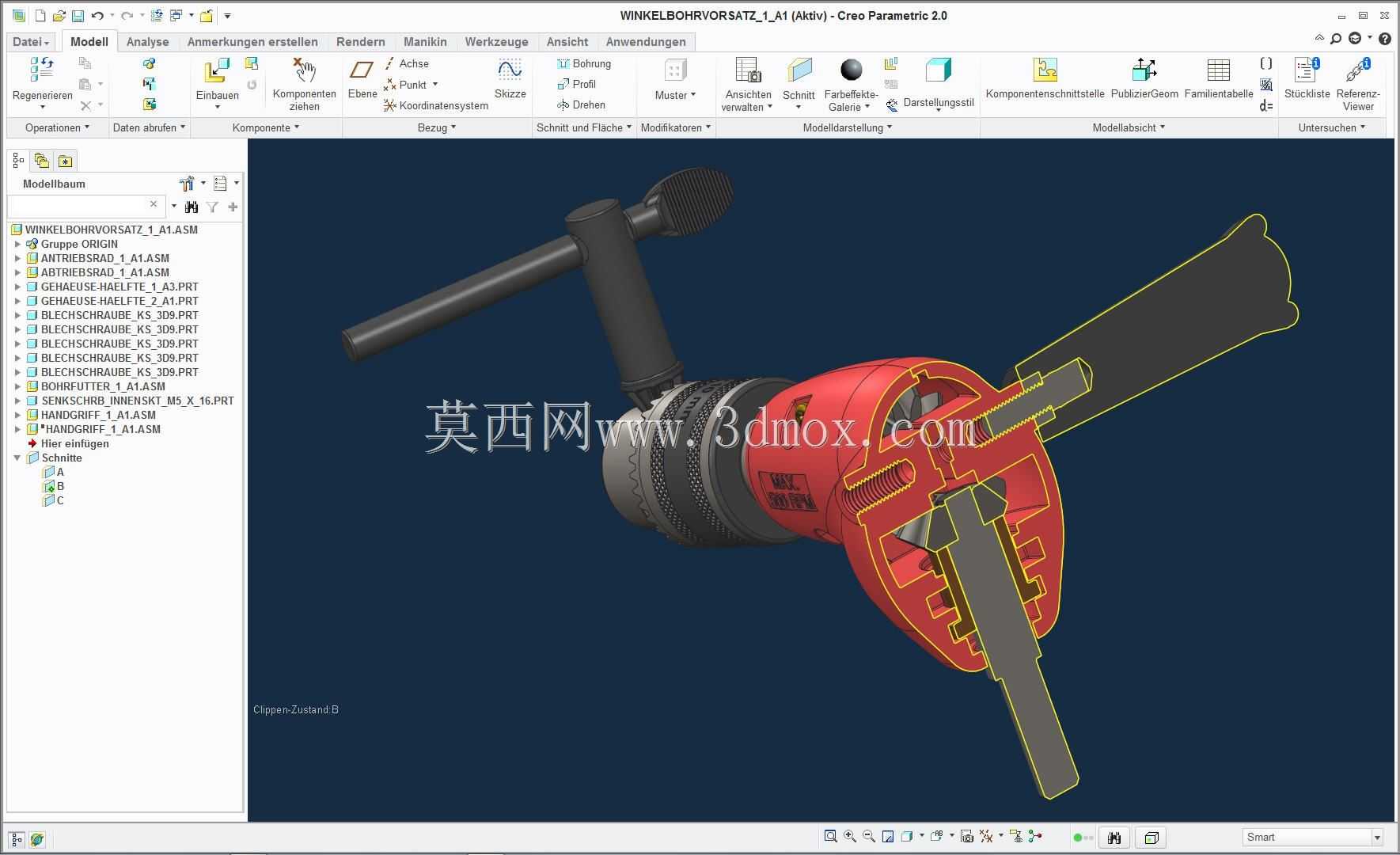Click the zoom in magnifier icon
The image size is (1400, 855).
coord(850,836)
